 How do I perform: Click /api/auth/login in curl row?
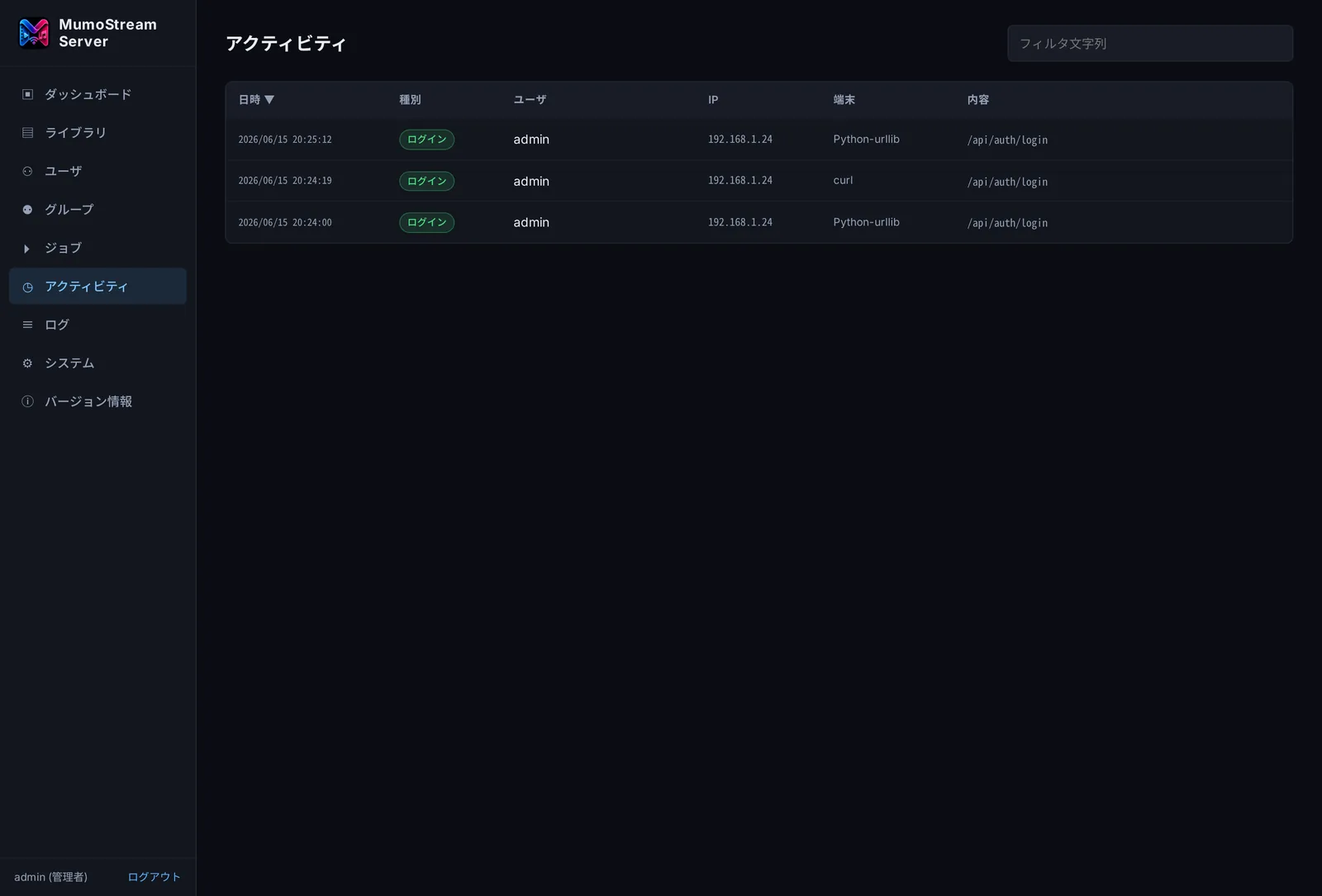point(1007,182)
